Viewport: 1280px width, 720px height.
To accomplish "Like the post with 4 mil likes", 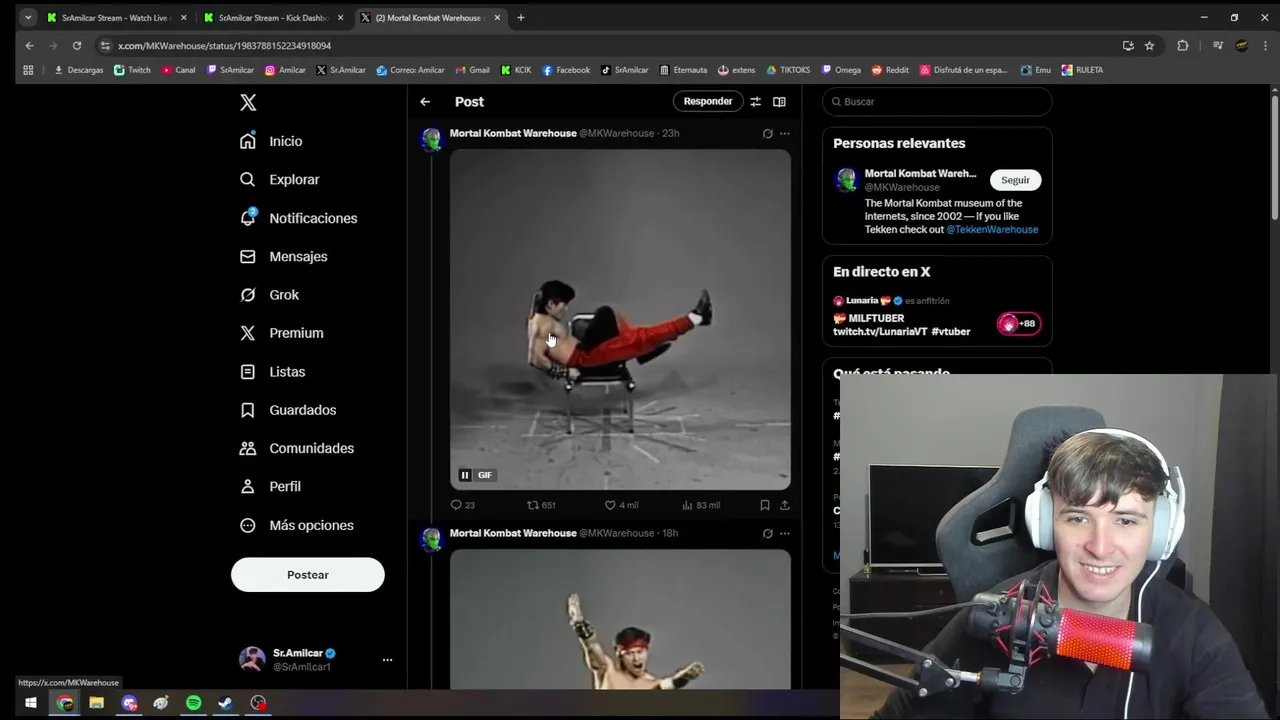I will point(621,505).
